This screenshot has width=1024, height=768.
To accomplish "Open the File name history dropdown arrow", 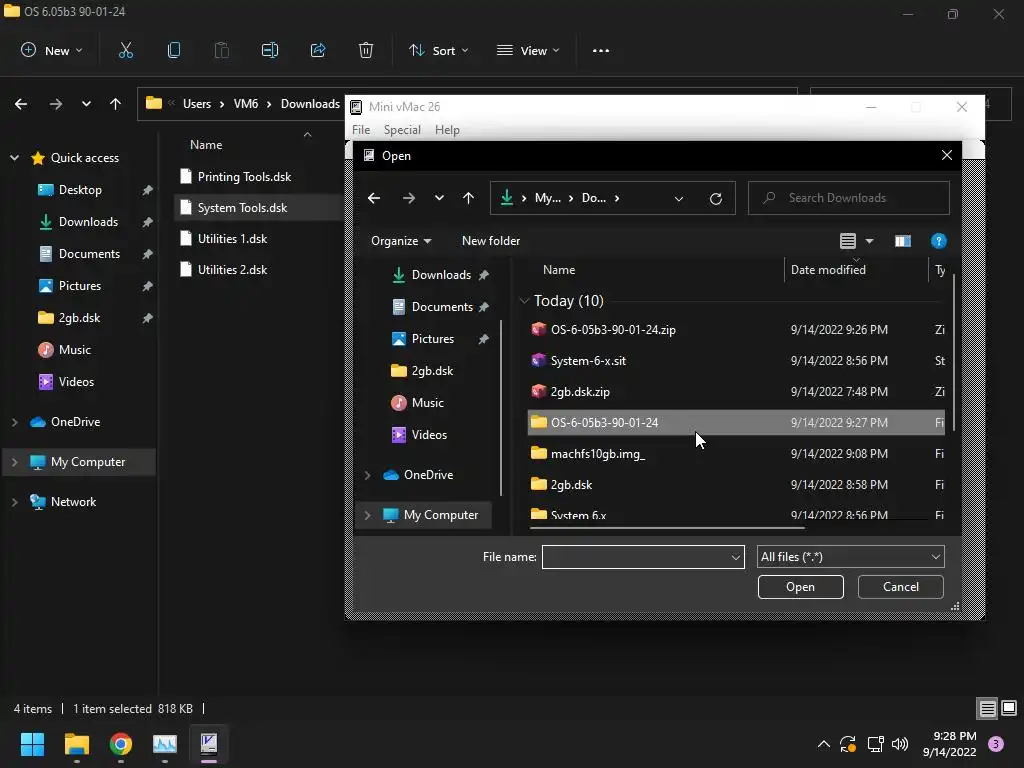I will pos(735,557).
